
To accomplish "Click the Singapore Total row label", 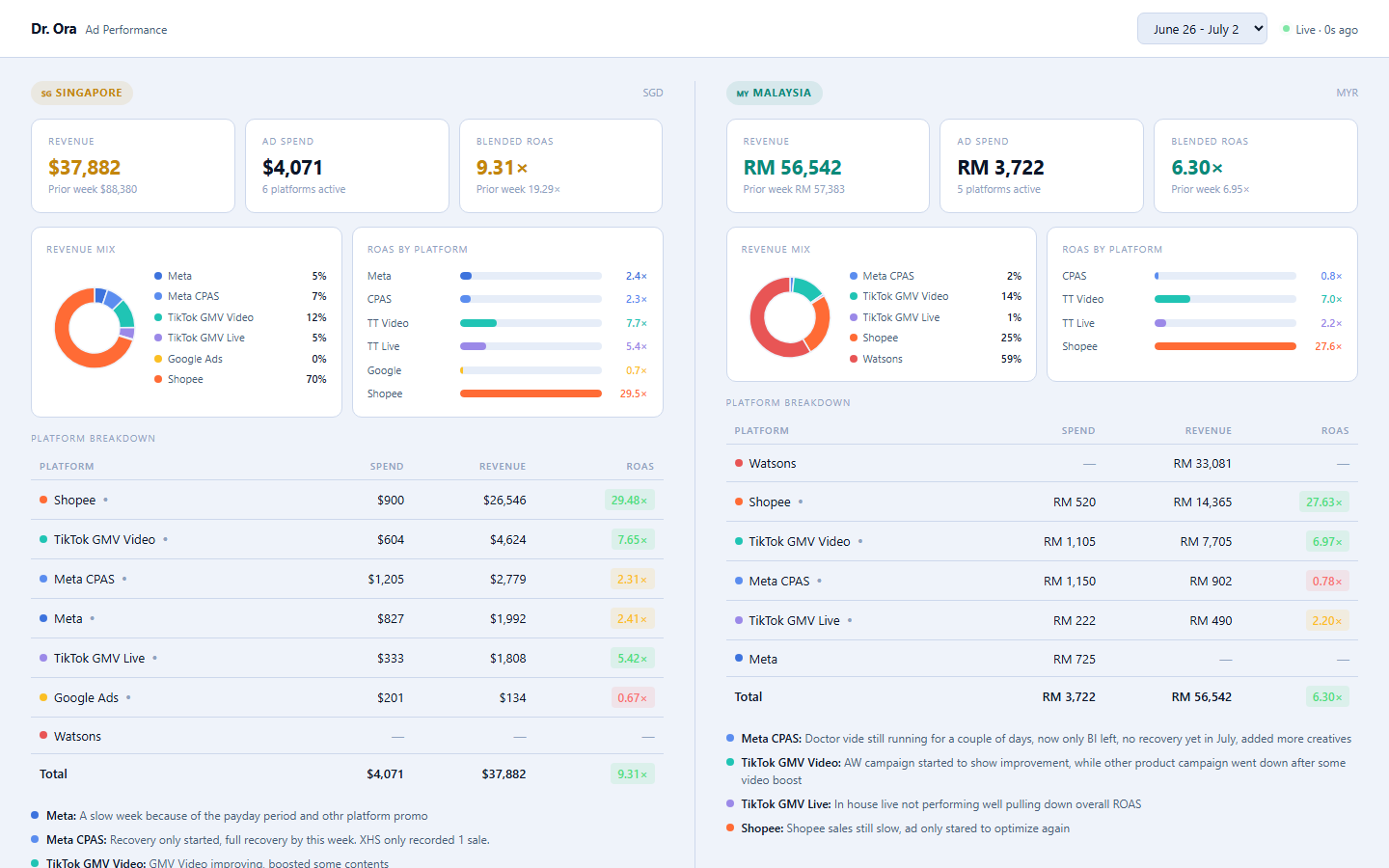I will pyautogui.click(x=53, y=773).
